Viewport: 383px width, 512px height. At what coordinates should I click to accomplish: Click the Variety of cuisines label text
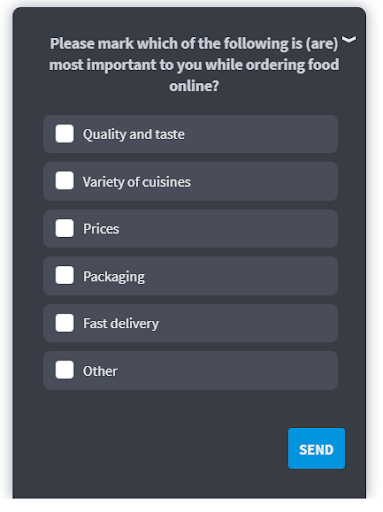pyautogui.click(x=137, y=182)
